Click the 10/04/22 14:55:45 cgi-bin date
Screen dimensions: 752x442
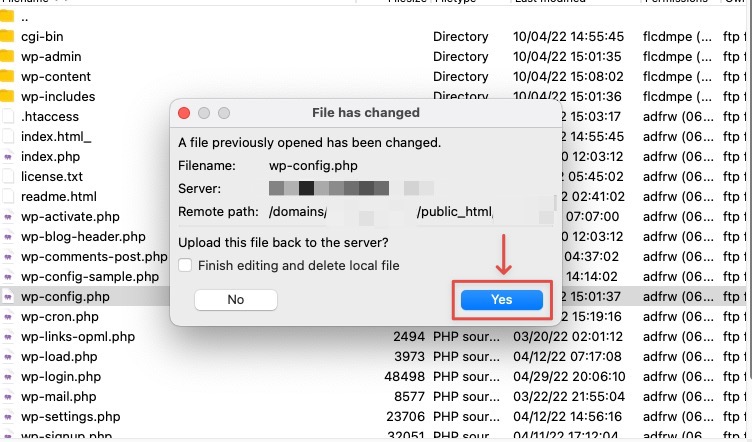click(568, 36)
